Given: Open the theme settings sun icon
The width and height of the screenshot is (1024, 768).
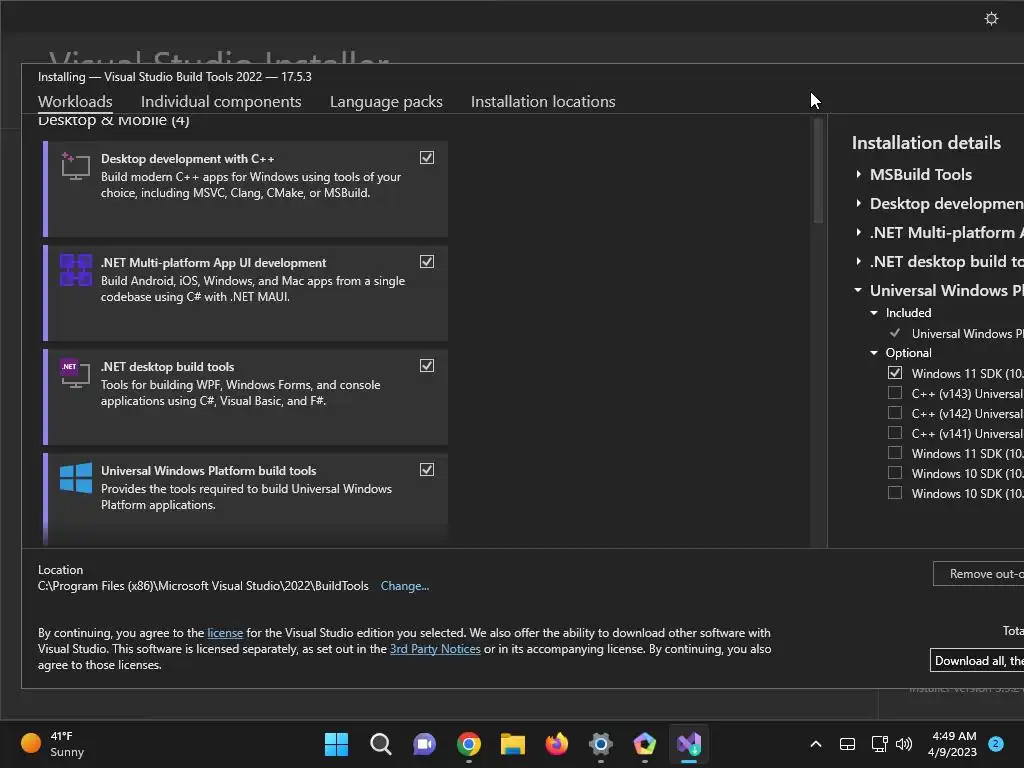Looking at the screenshot, I should pos(991,18).
